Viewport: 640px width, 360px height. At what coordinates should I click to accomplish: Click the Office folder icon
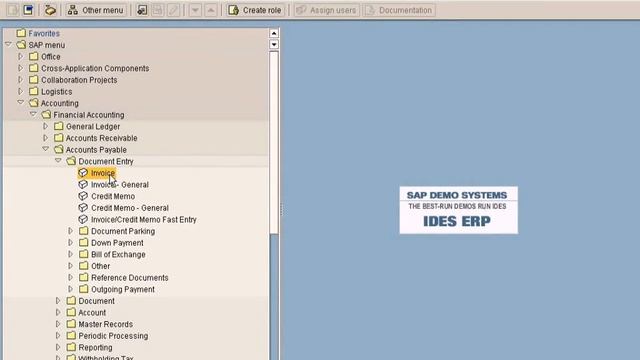point(34,56)
